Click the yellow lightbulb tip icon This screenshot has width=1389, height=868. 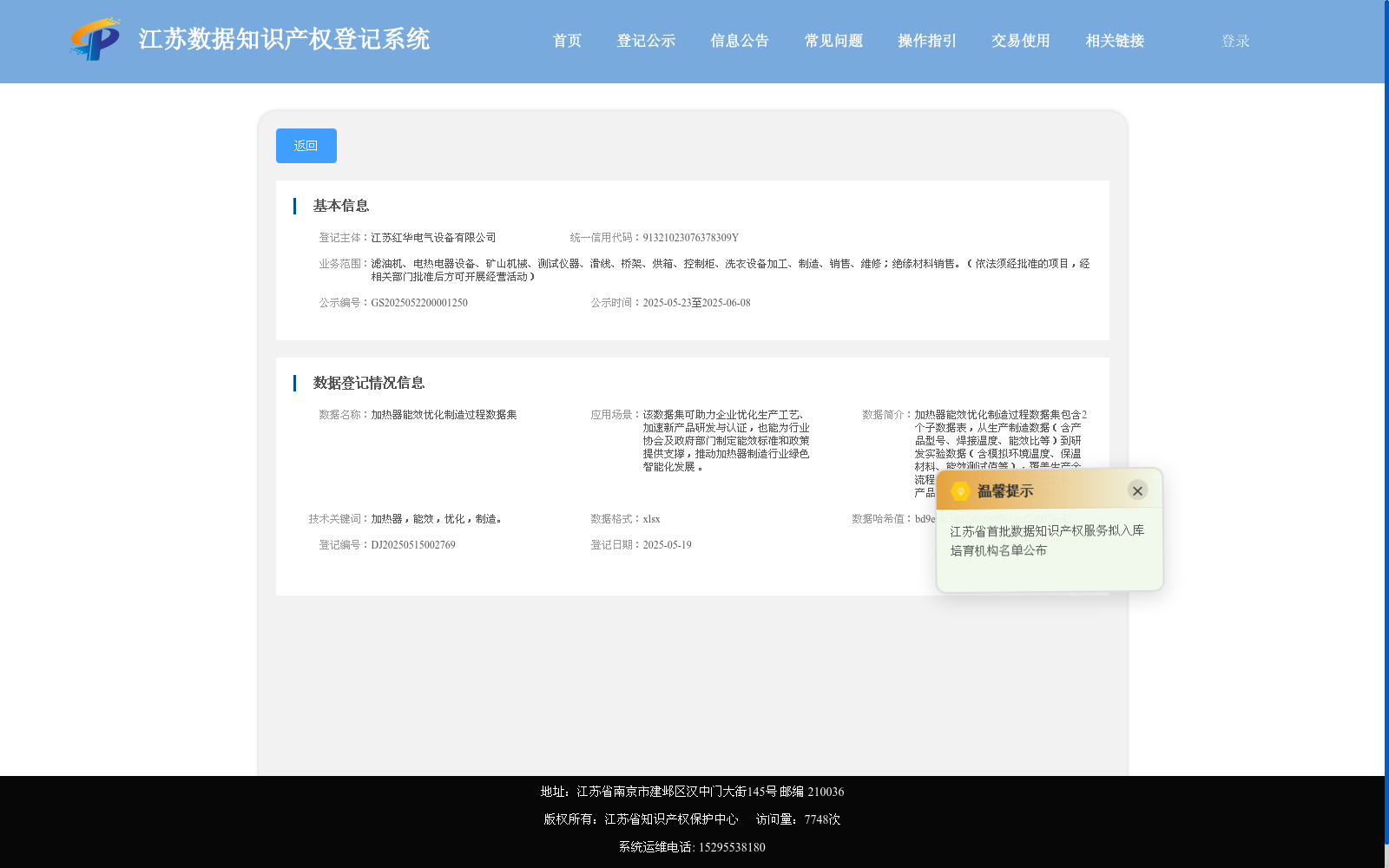pos(960,491)
